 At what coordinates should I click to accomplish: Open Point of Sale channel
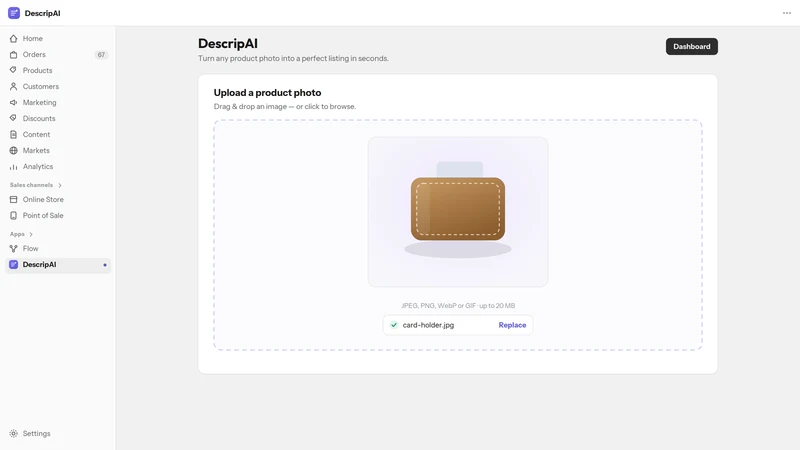[58, 216]
